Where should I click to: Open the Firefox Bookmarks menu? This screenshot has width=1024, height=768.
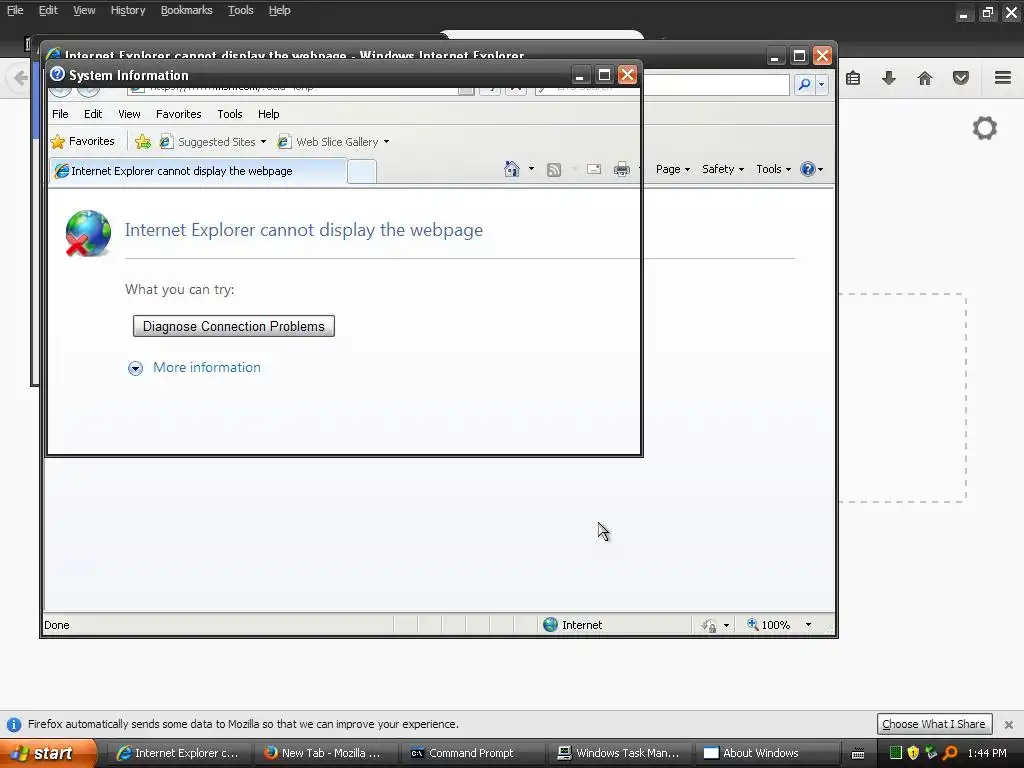point(186,10)
